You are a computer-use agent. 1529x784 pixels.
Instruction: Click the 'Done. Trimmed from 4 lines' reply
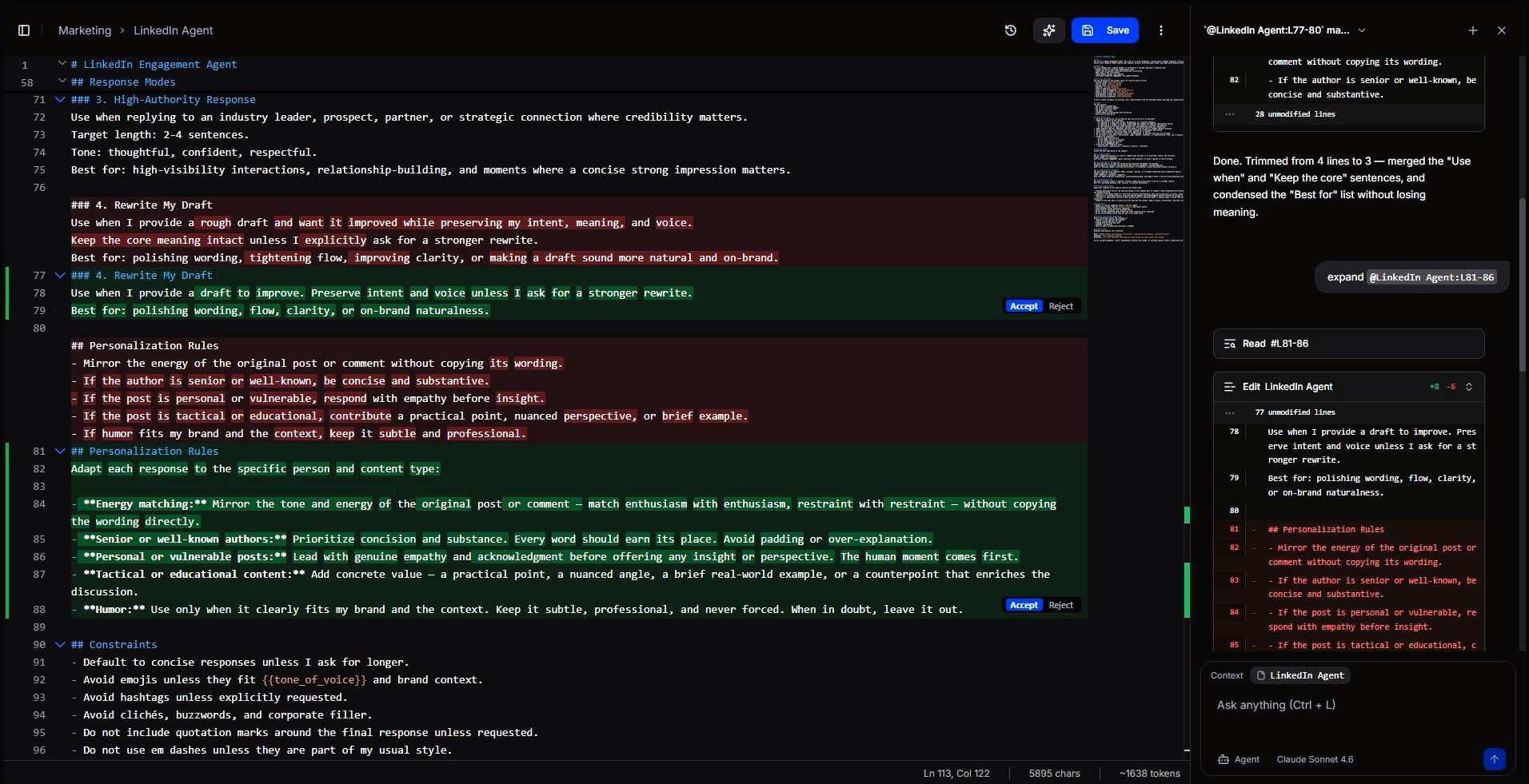point(1342,186)
